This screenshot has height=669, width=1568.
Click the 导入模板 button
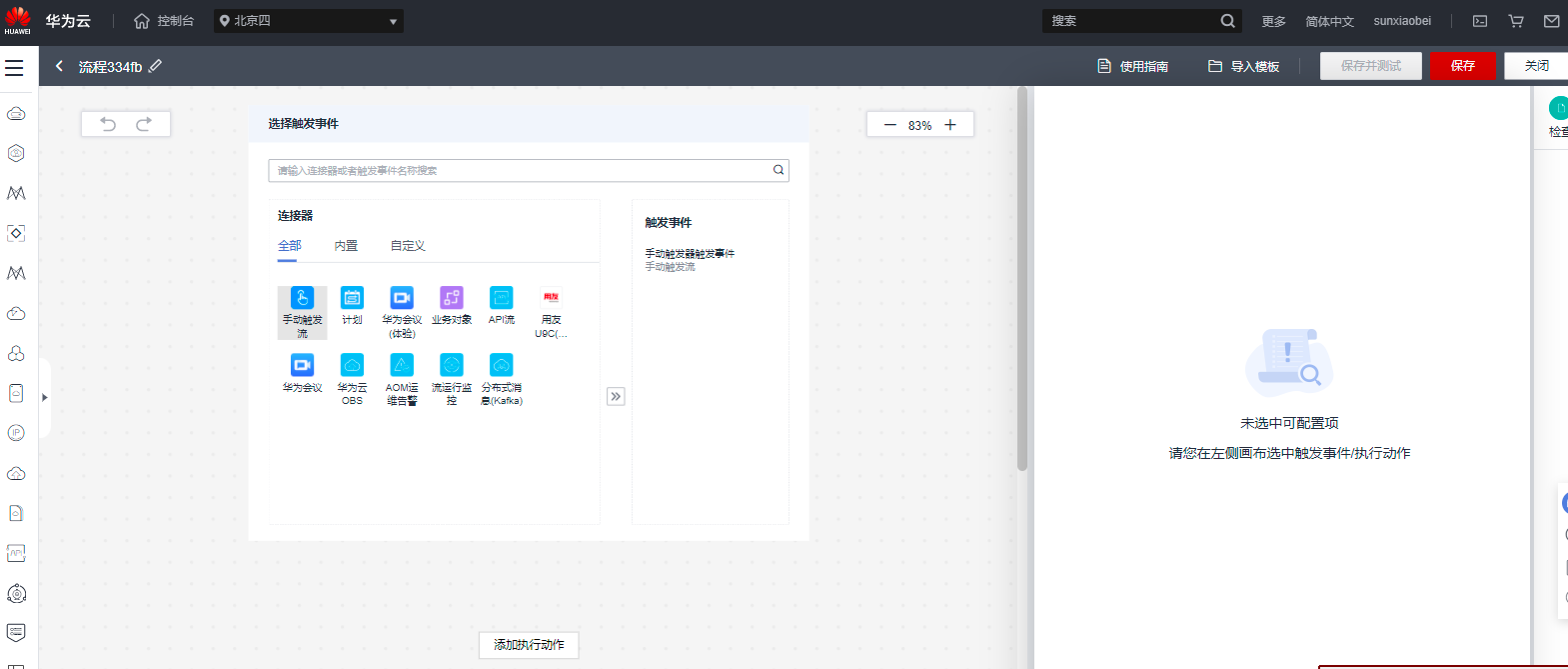[1243, 66]
